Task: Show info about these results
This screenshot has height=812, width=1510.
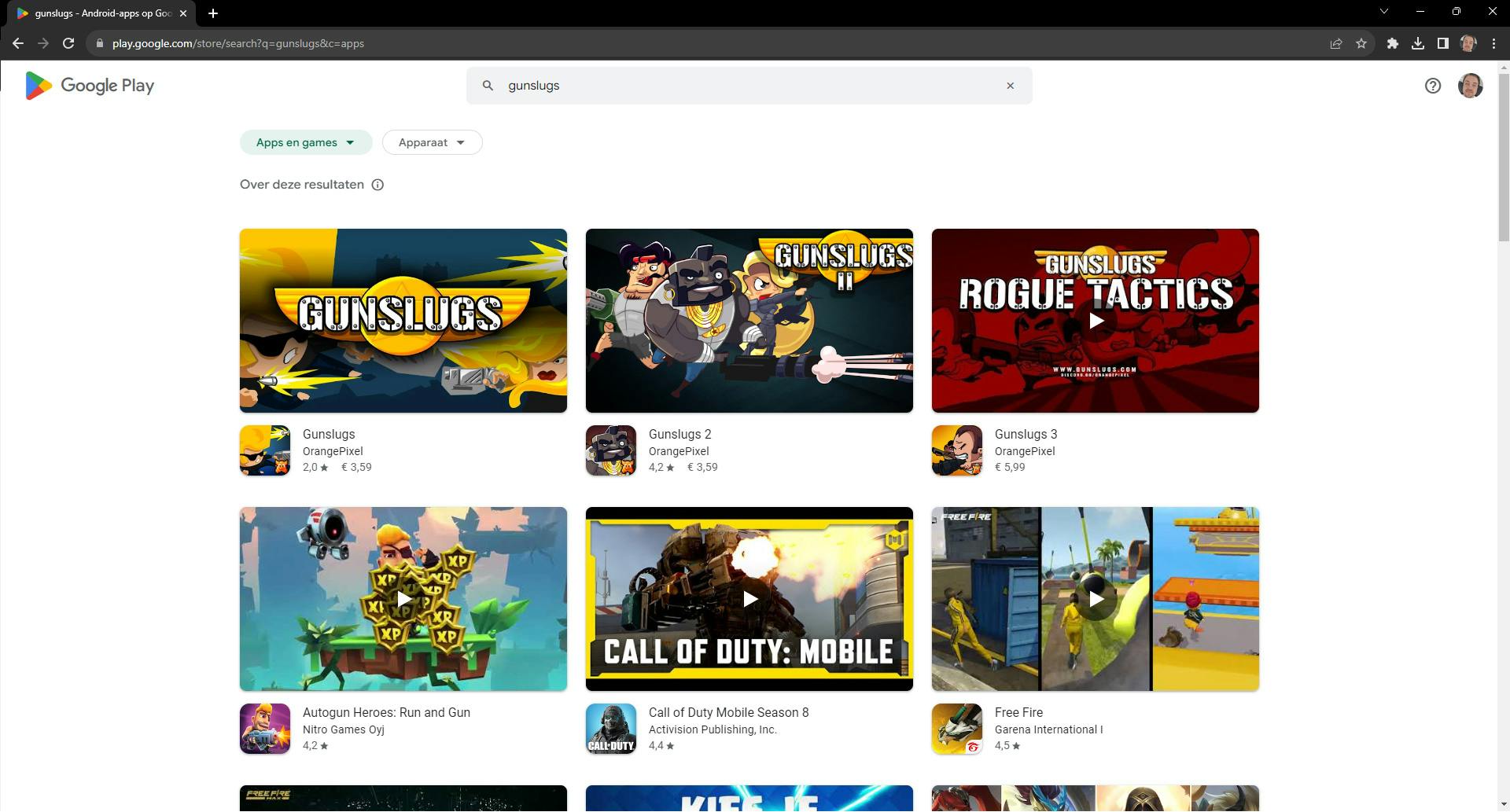Action: pos(377,185)
